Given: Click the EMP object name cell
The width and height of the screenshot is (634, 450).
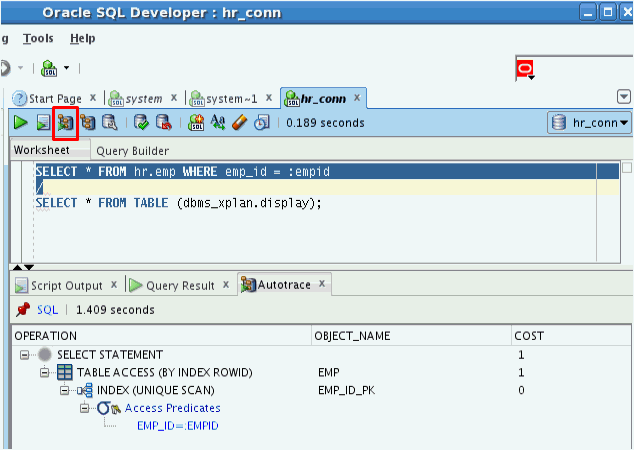Looking at the screenshot, I should (329, 372).
